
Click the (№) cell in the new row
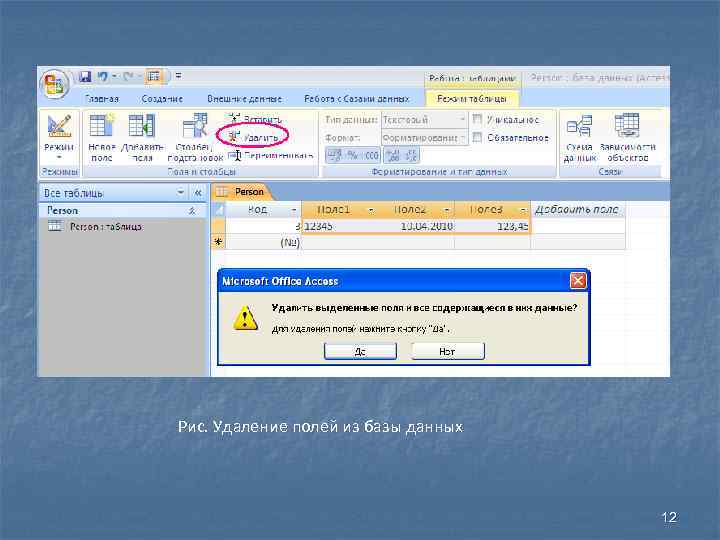point(263,242)
